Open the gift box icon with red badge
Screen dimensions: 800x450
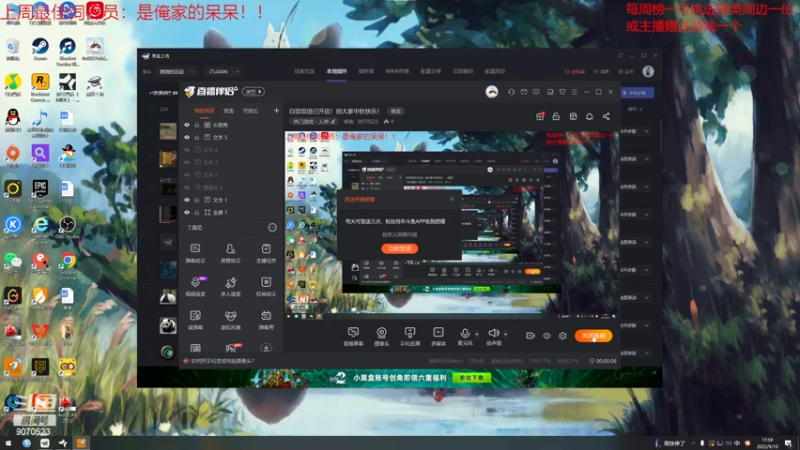(x=540, y=116)
